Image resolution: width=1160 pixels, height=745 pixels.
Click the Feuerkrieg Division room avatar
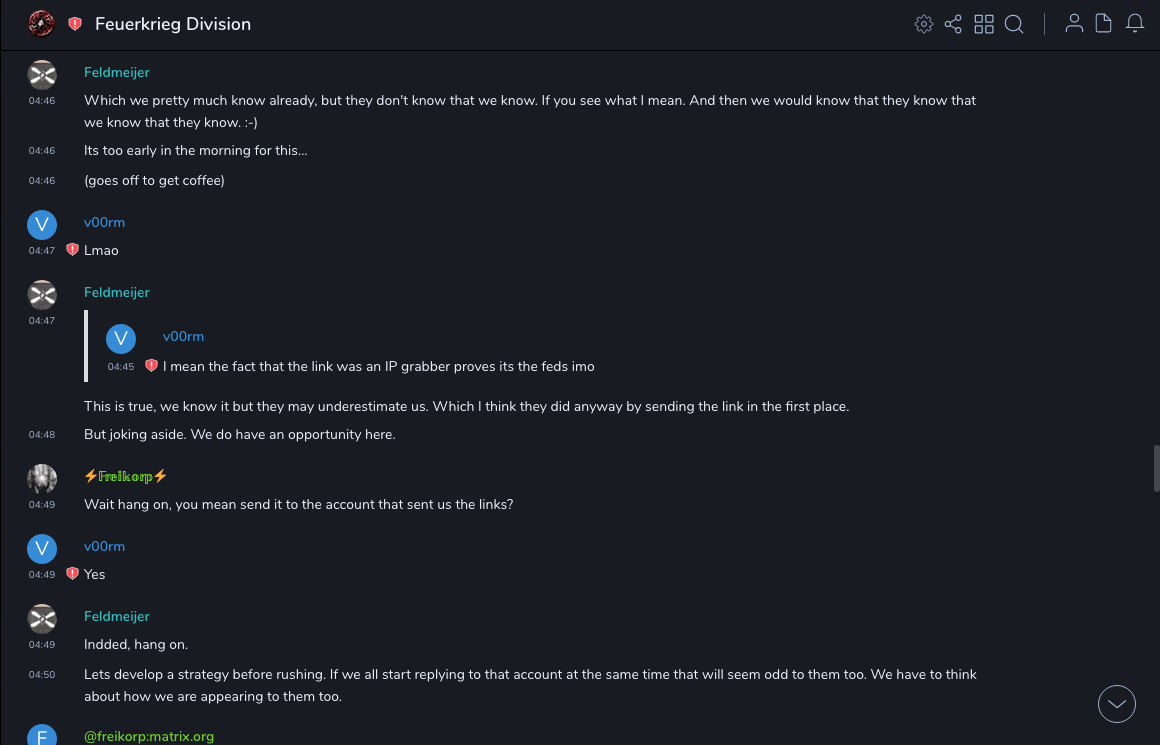coord(41,23)
